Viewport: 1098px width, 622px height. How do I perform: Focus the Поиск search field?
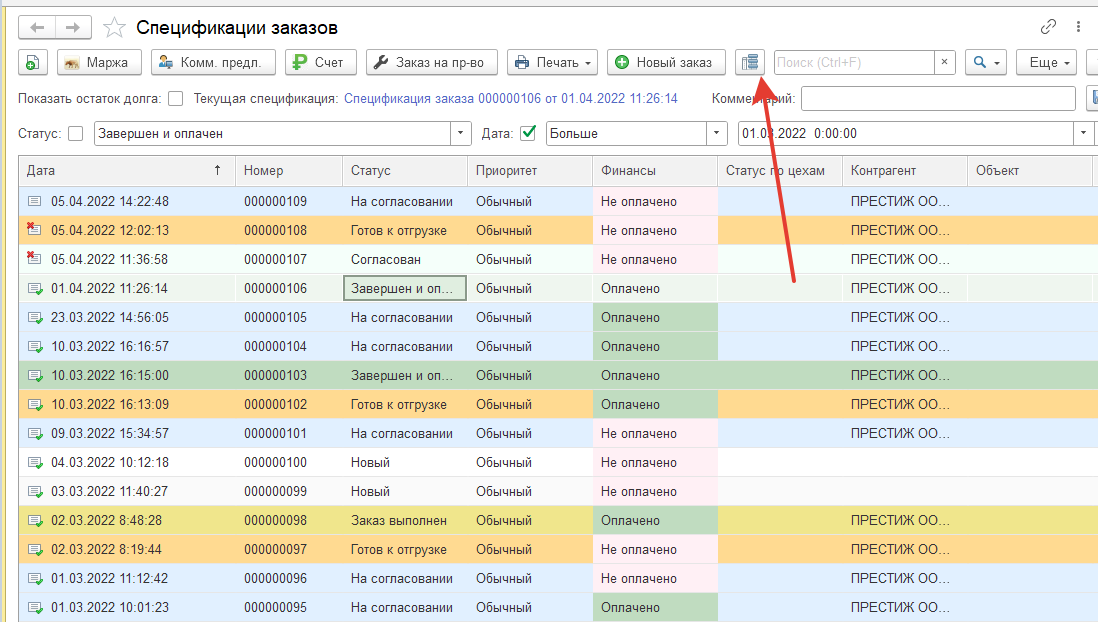click(x=854, y=62)
